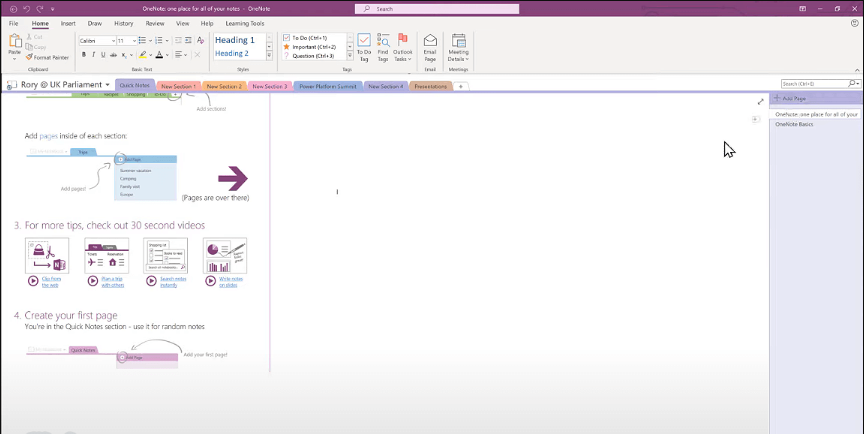Click the notebook icon beside Rory @ UK Parliament

point(12,85)
